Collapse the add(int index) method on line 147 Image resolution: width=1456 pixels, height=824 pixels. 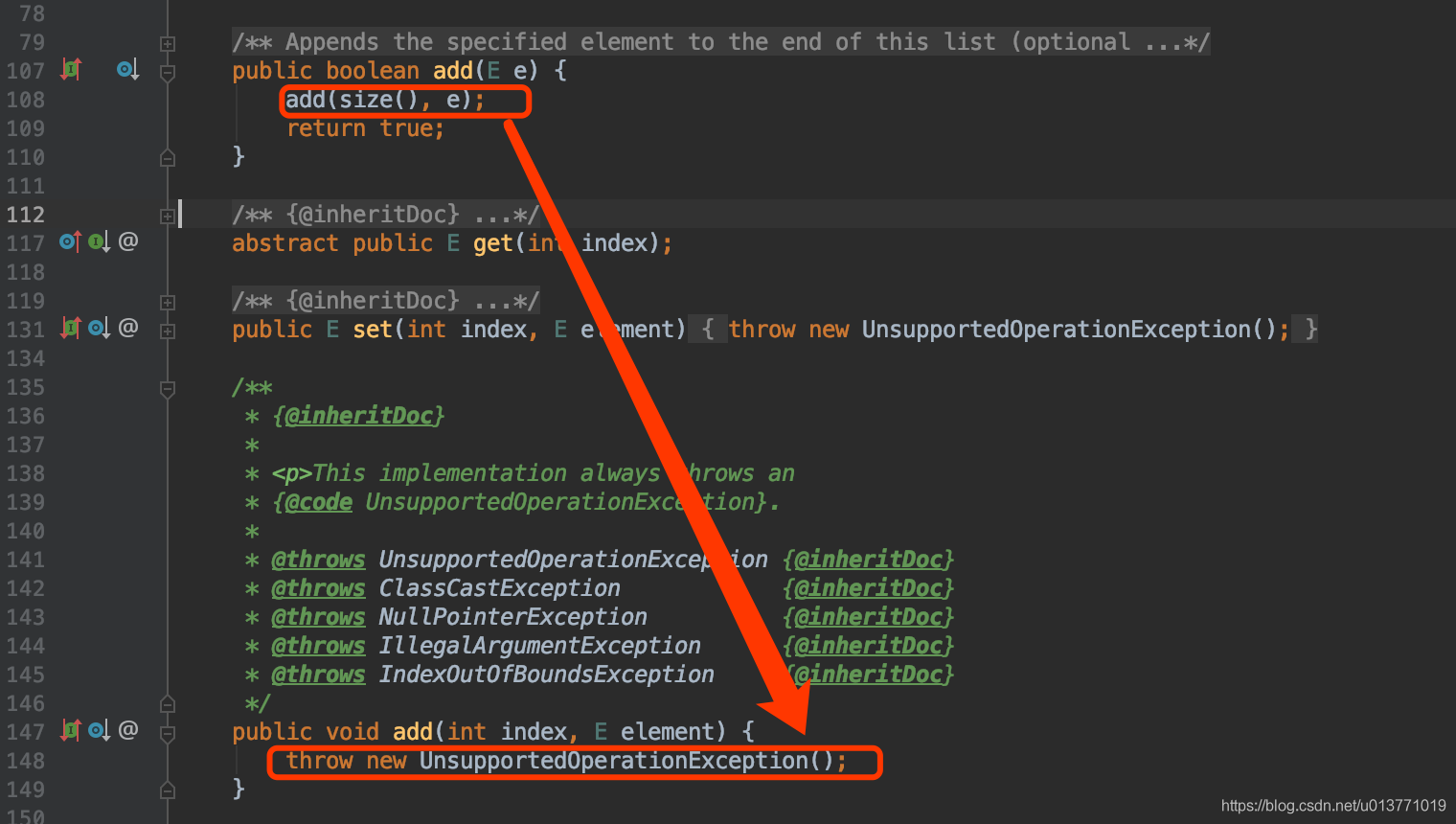[168, 735]
